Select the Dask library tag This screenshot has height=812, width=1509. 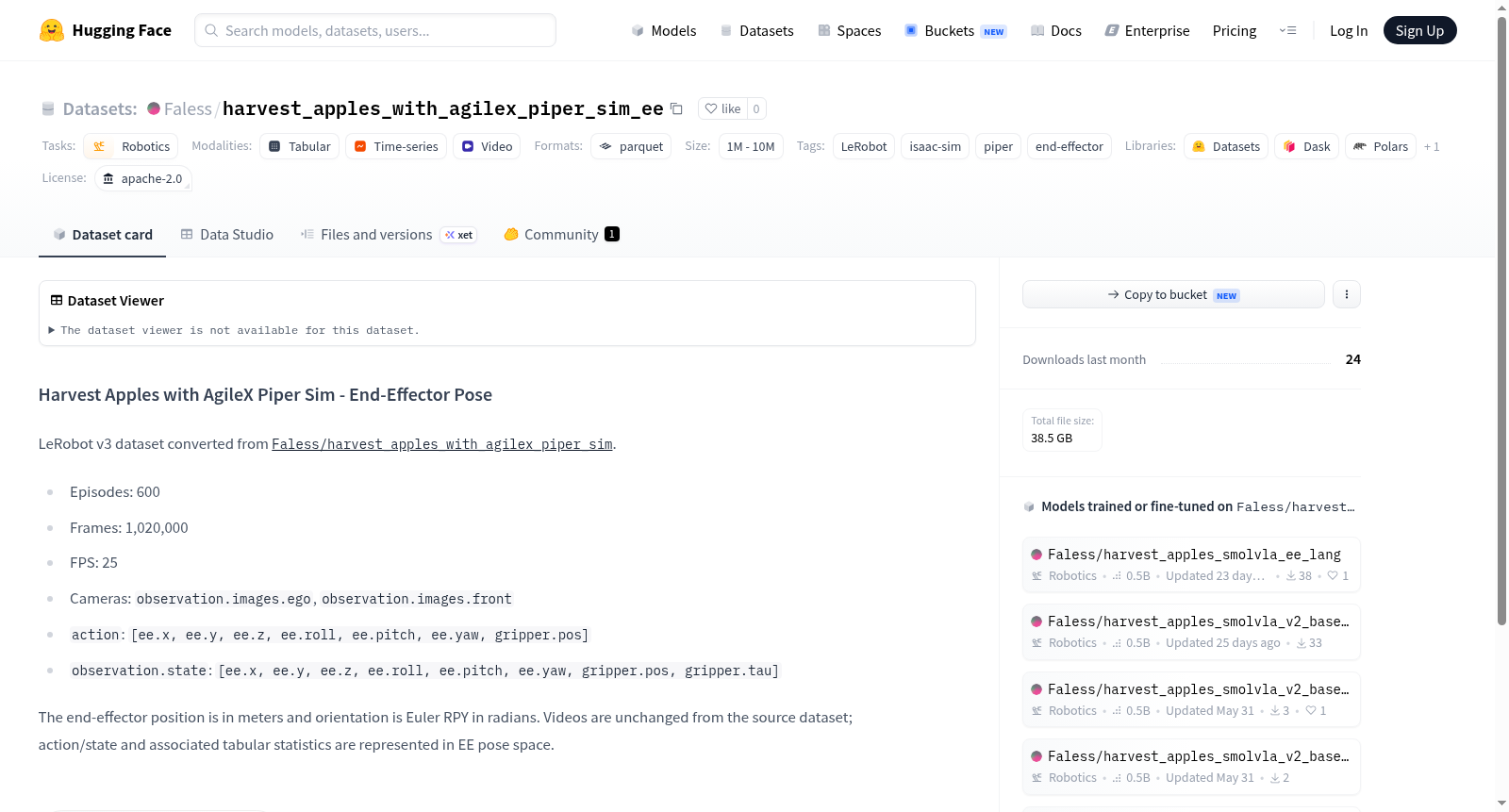1306,146
